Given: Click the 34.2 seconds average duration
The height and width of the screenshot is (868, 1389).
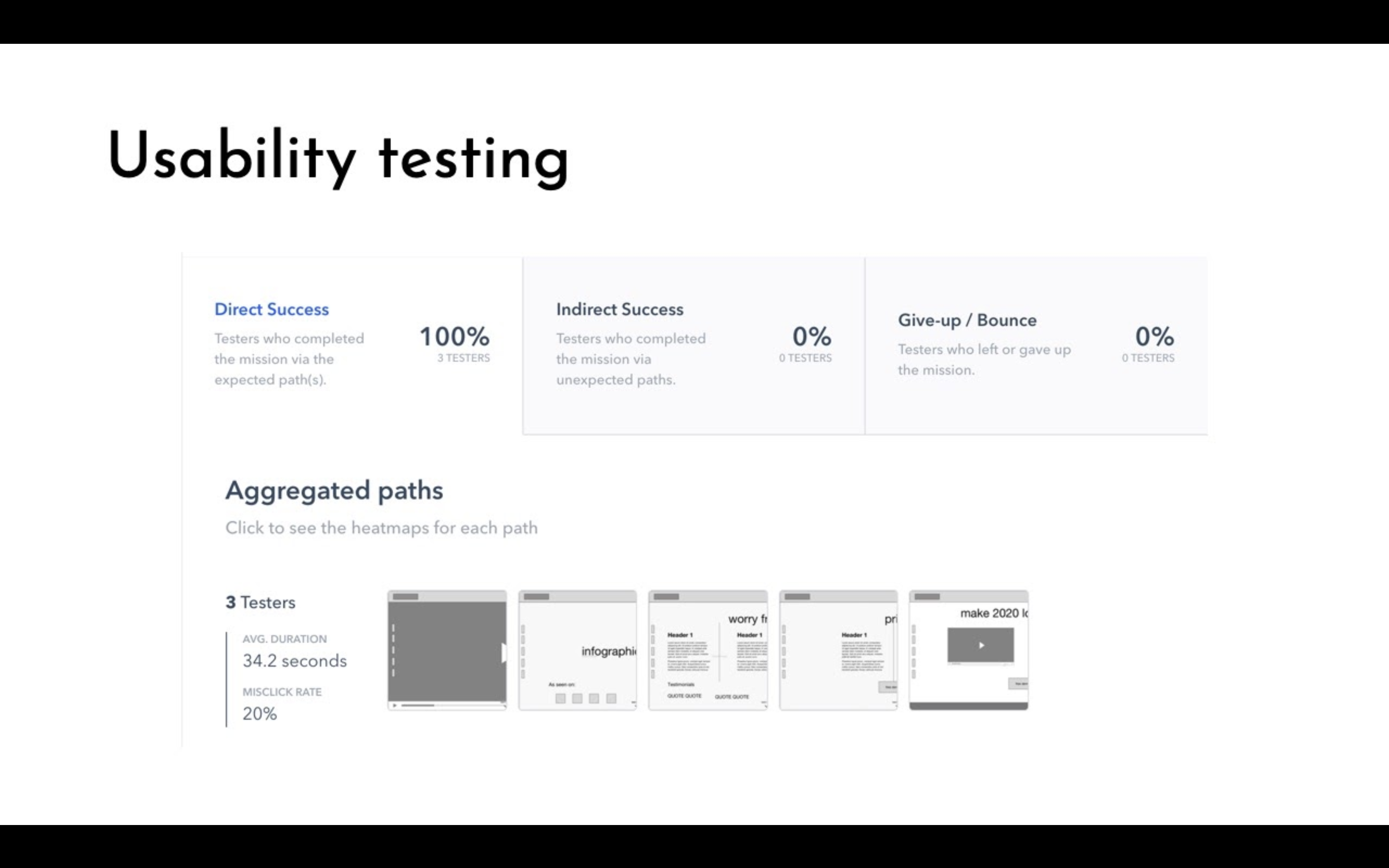Looking at the screenshot, I should (x=294, y=661).
